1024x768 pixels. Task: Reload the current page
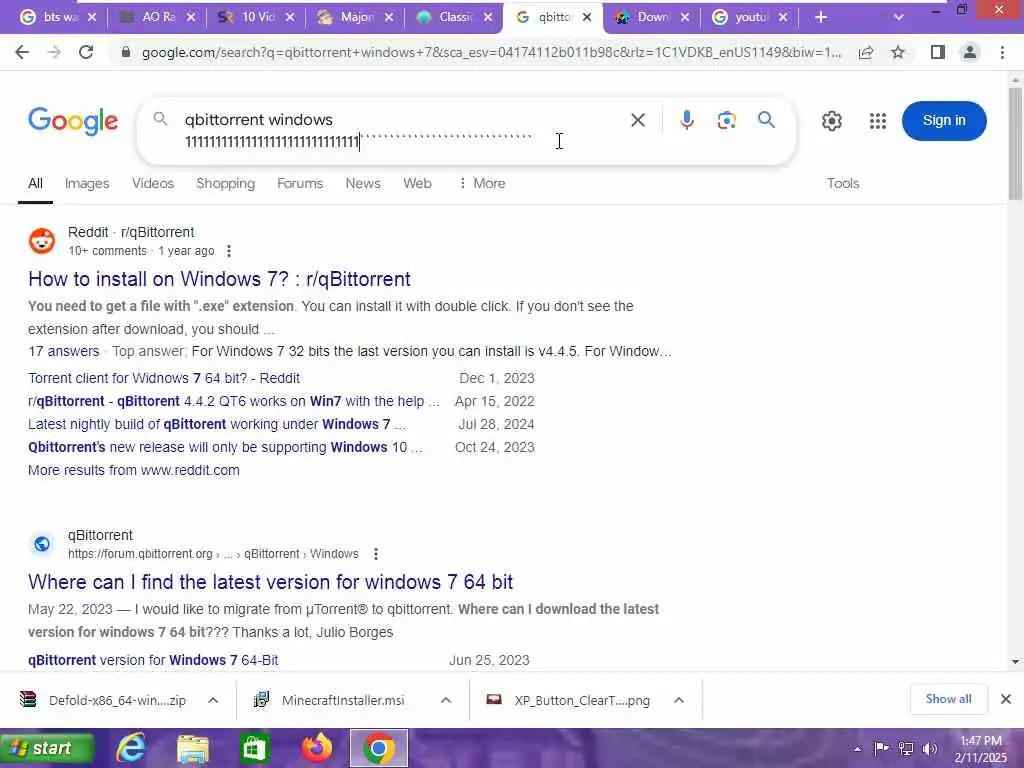point(86,52)
